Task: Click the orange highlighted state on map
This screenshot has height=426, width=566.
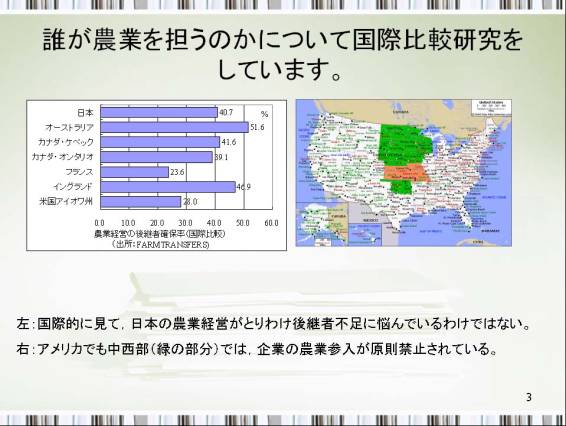Action: [406, 173]
